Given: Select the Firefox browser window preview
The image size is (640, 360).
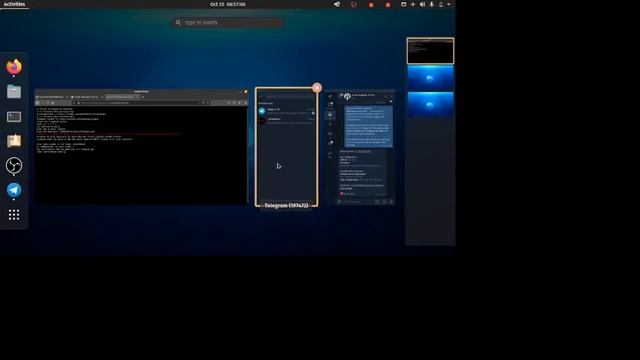Looking at the screenshot, I should 142,146.
